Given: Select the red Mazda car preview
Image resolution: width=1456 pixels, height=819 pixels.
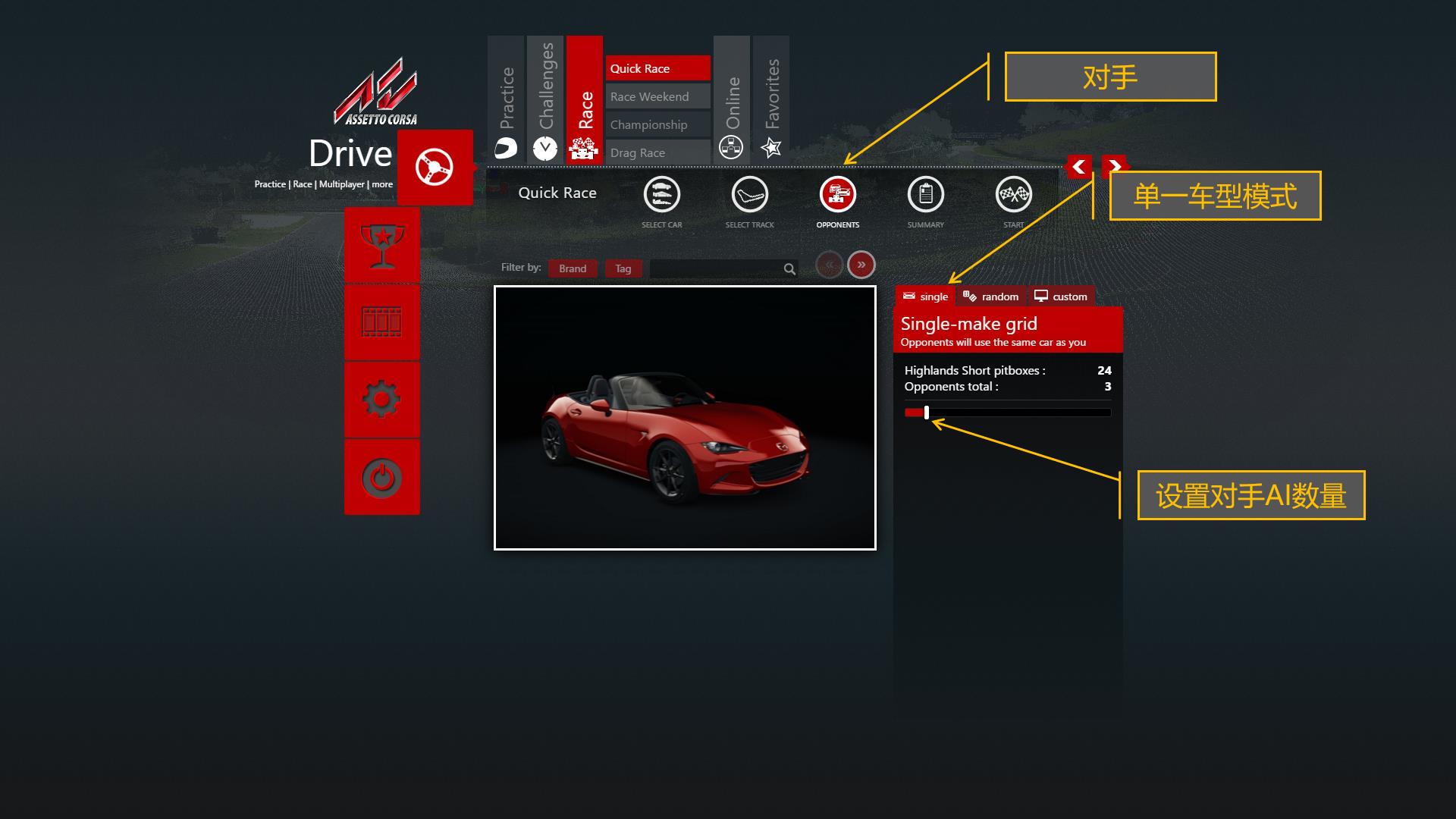Looking at the screenshot, I should point(685,418).
